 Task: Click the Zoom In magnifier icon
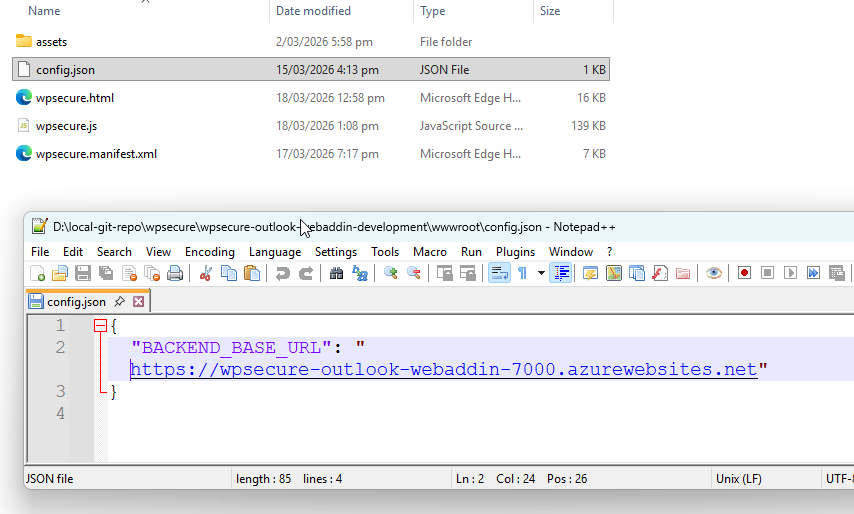[x=390, y=273]
